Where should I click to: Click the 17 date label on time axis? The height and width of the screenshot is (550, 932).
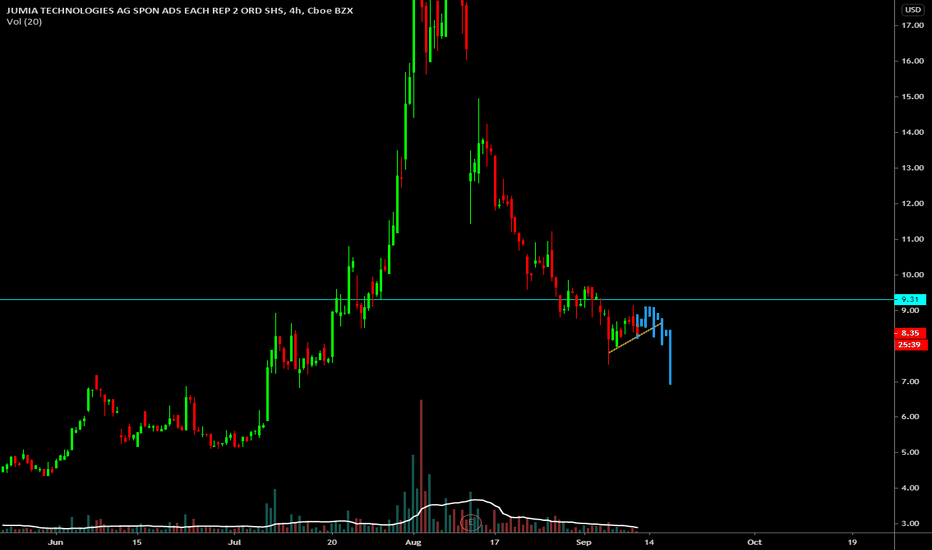495,542
